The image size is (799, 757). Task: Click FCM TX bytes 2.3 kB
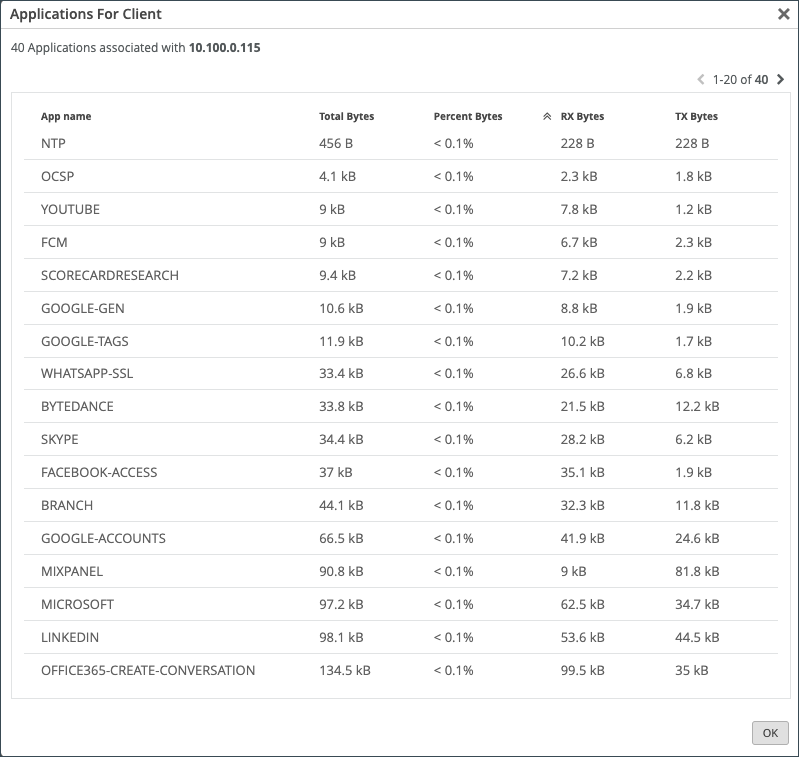coord(694,242)
